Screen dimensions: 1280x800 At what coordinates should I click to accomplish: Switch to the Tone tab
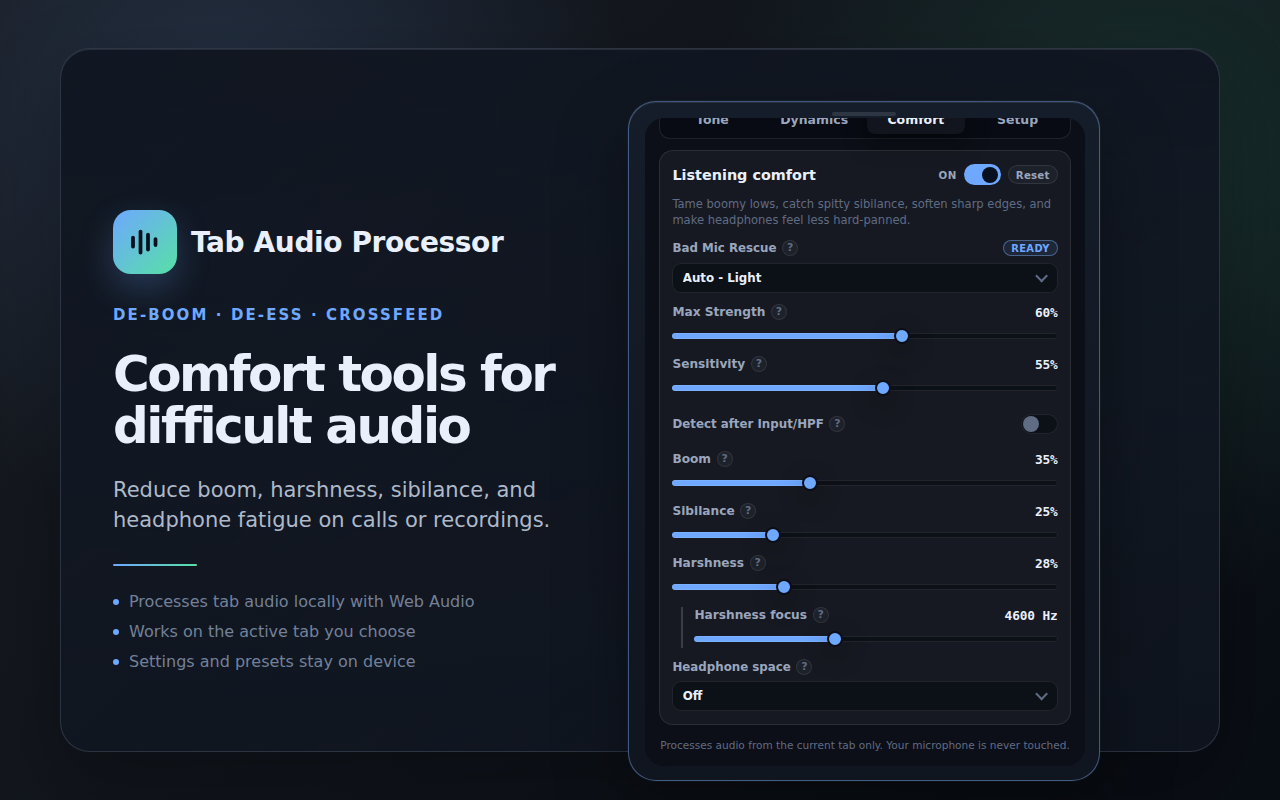(x=713, y=121)
